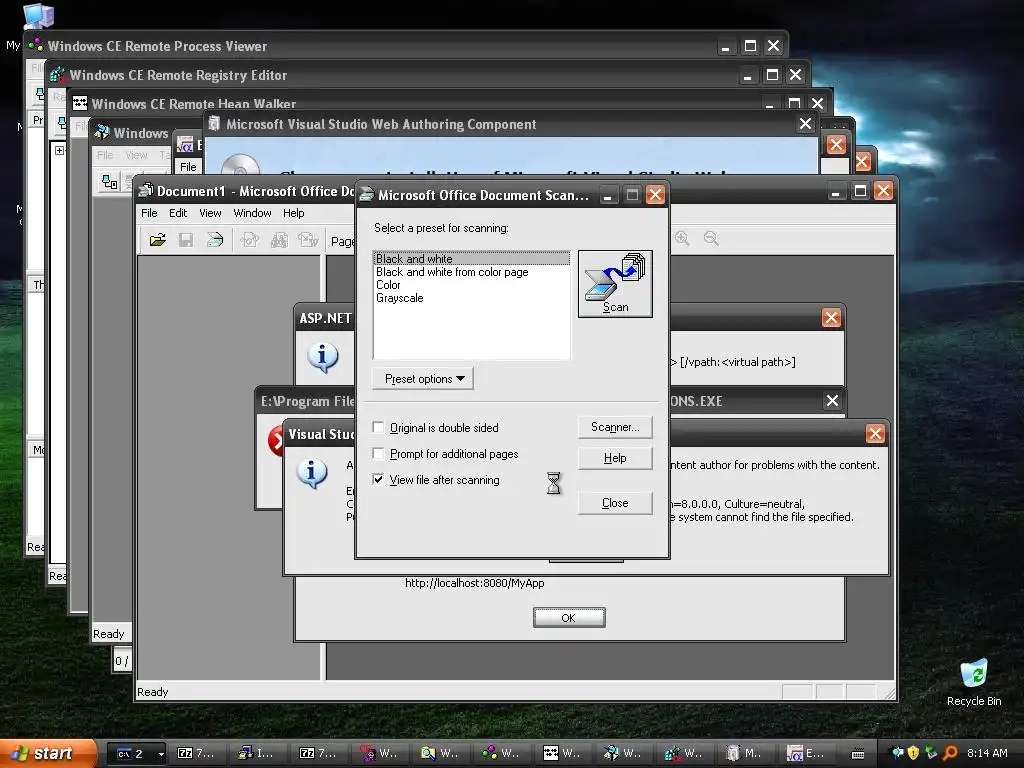Click the Scan button with scanner icon
Viewport: 1024px width, 768px height.
pos(615,284)
